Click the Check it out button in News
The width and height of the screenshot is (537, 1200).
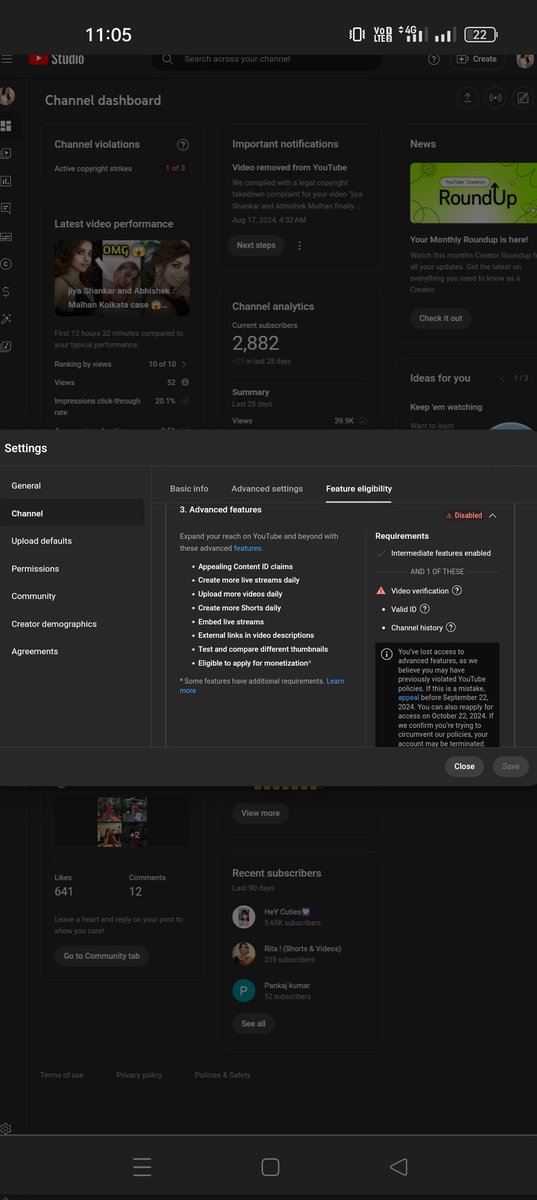(441, 318)
